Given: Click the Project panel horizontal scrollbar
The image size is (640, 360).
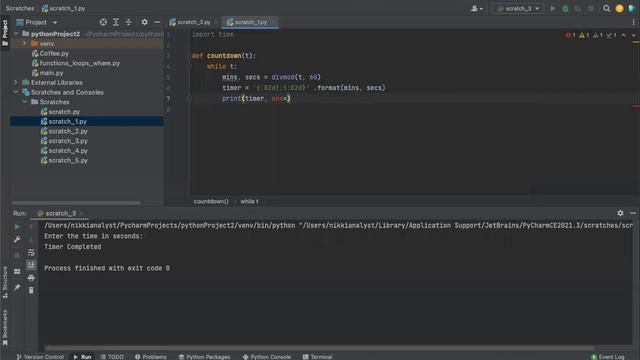Looking at the screenshot, I should (76, 202).
